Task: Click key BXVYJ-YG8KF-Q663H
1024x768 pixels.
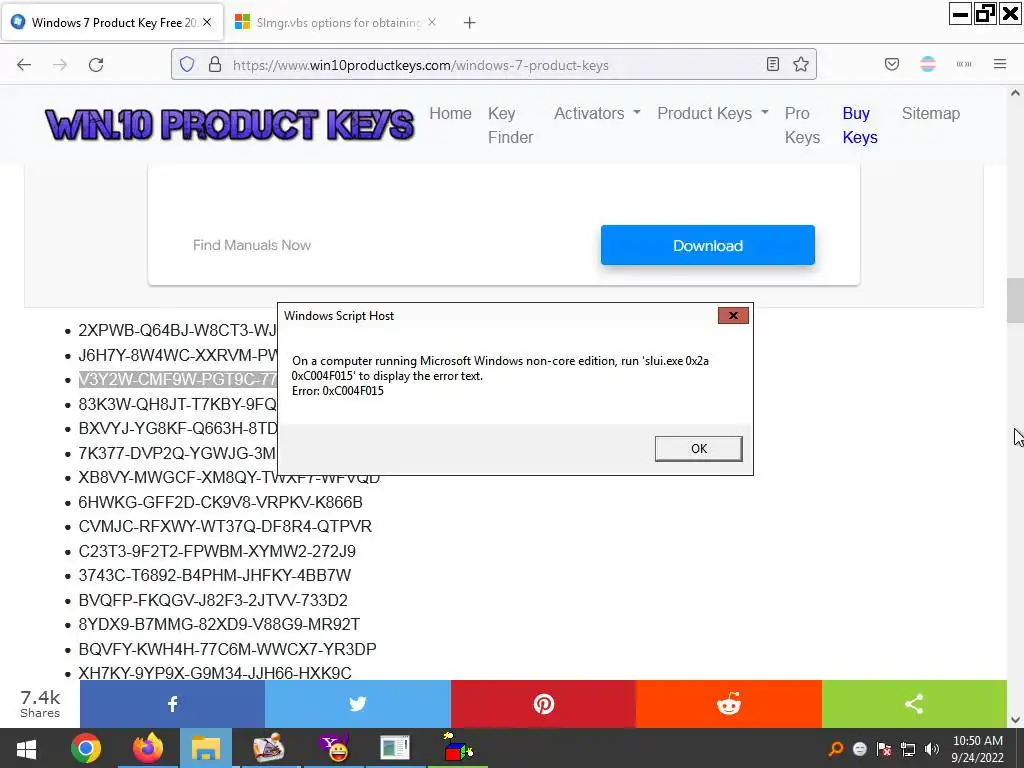Action: pyautogui.click(x=178, y=428)
